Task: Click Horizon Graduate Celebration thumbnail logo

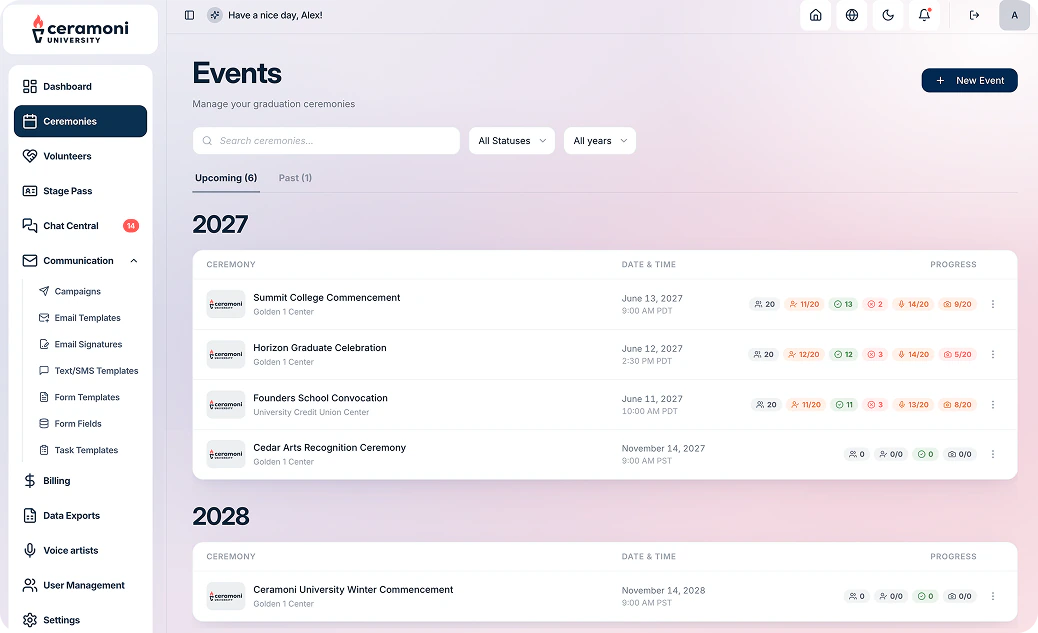Action: coord(226,354)
